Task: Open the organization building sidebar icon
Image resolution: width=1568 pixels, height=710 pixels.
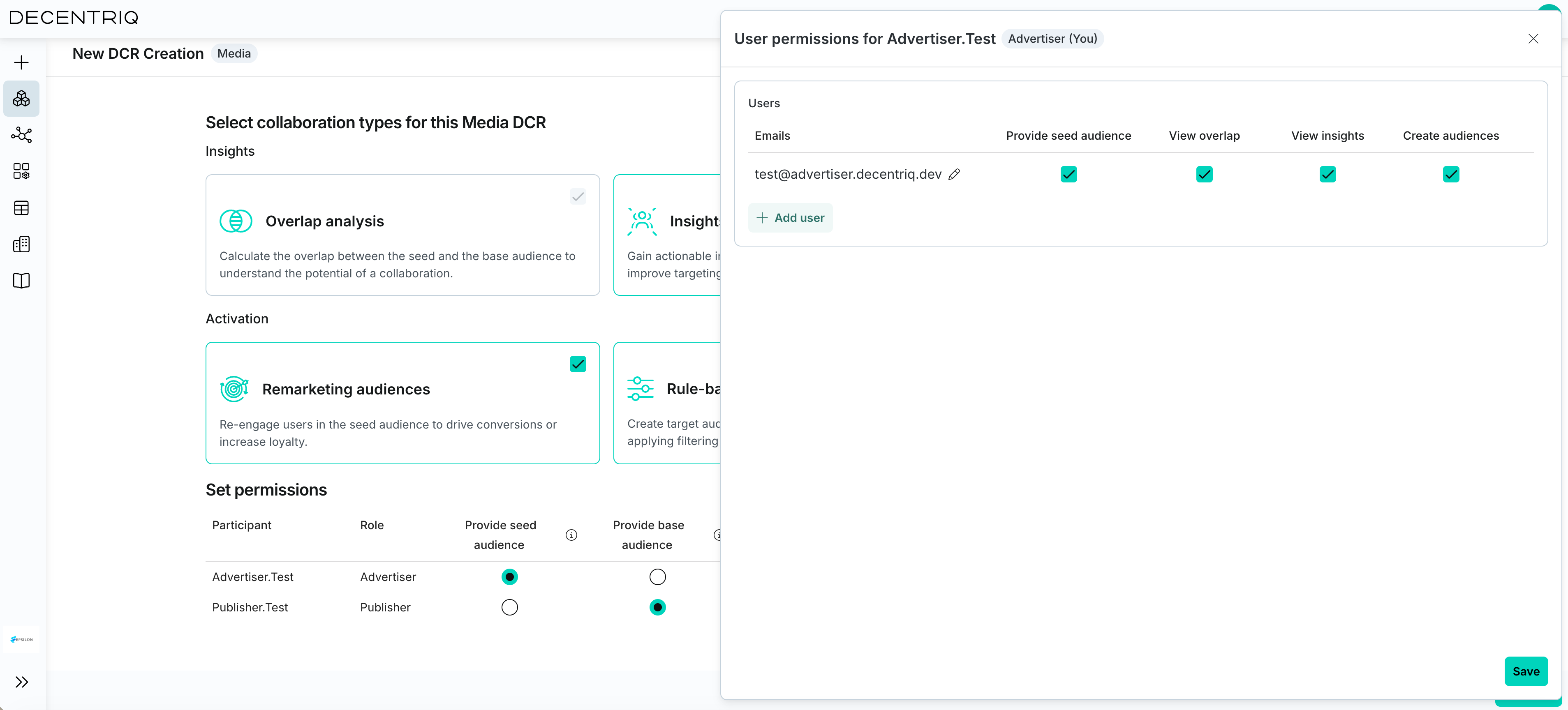Action: (21, 244)
